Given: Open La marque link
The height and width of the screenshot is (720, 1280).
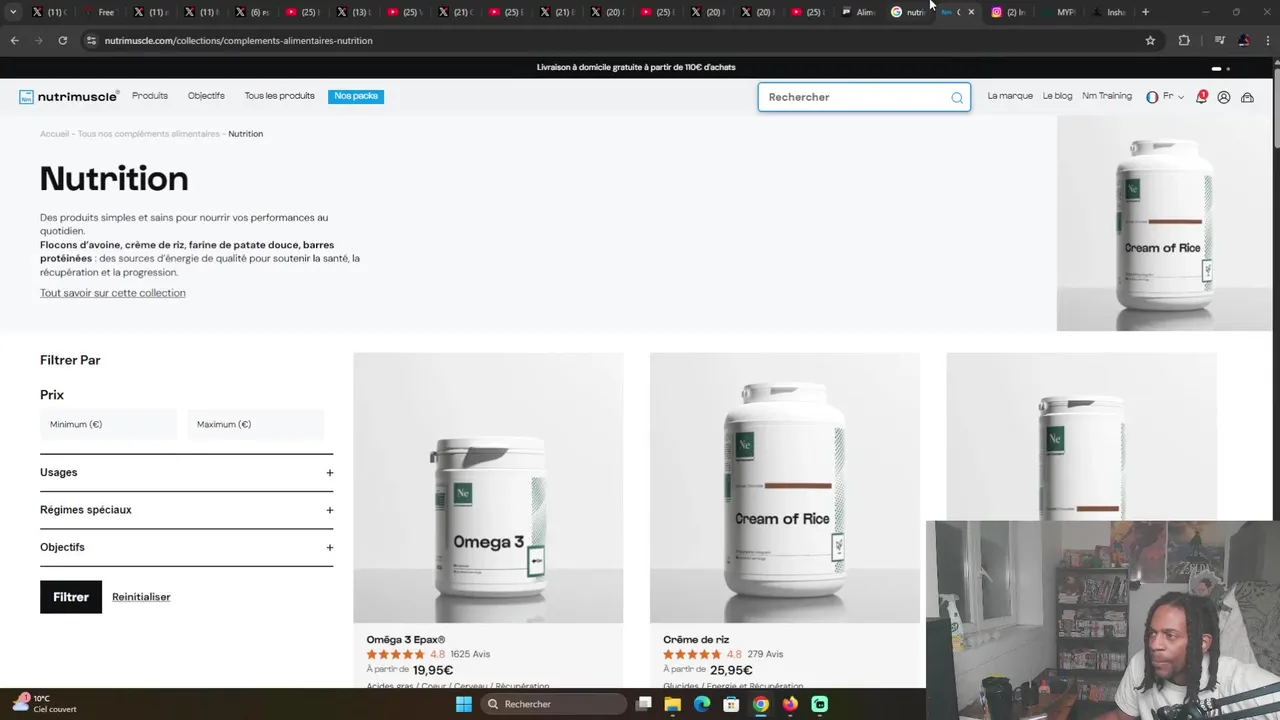Looking at the screenshot, I should [x=1010, y=96].
